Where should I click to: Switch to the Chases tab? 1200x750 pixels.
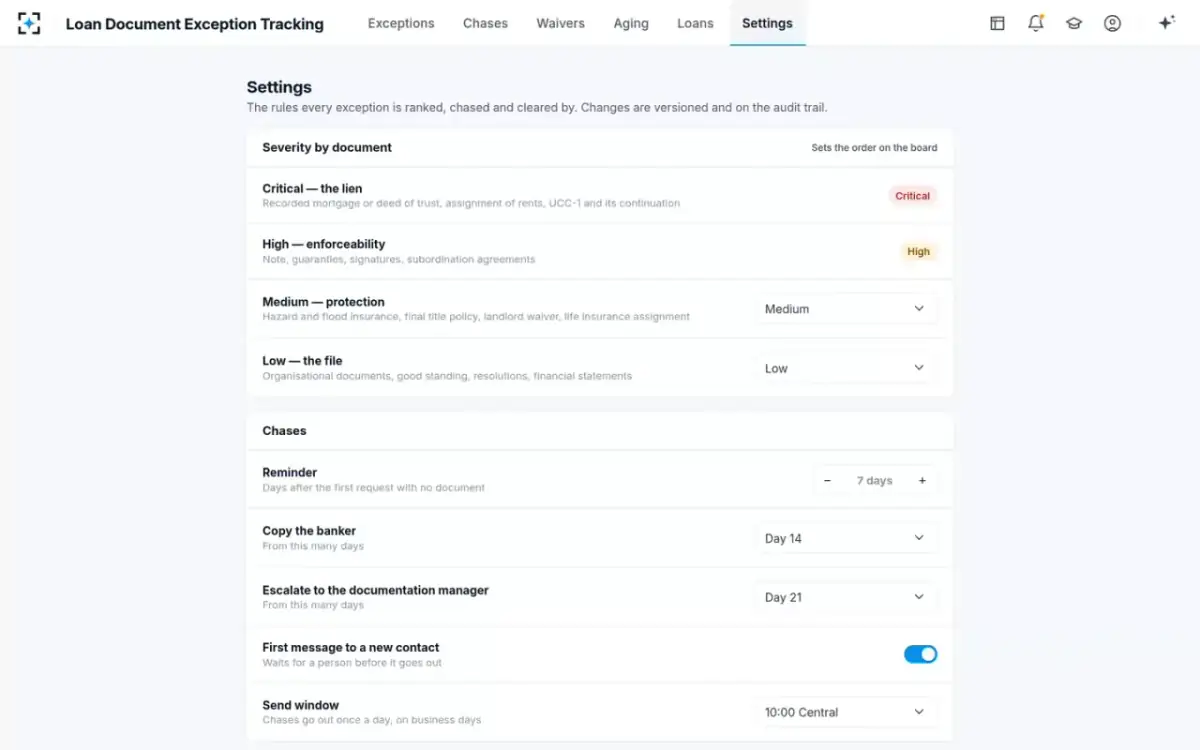[x=485, y=23]
